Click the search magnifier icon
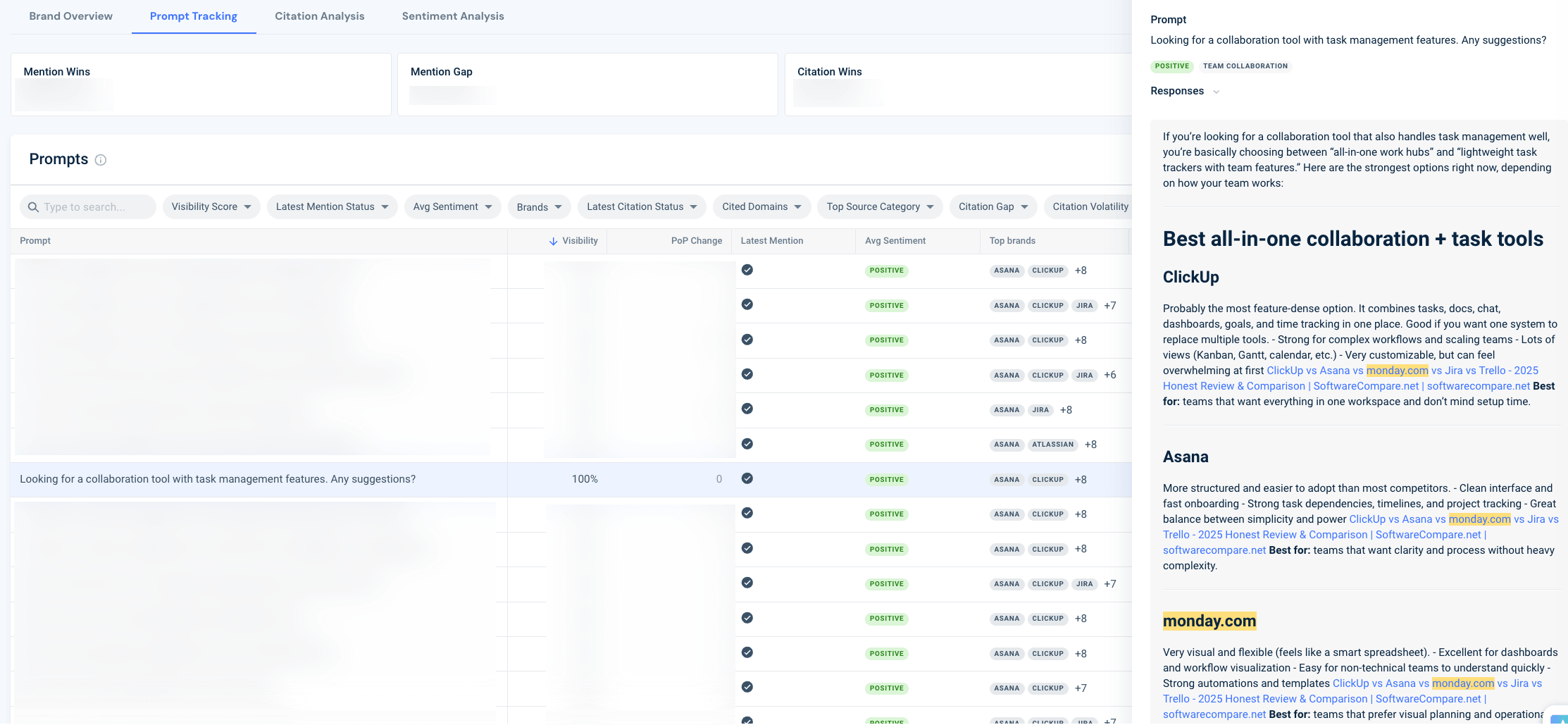 (33, 207)
